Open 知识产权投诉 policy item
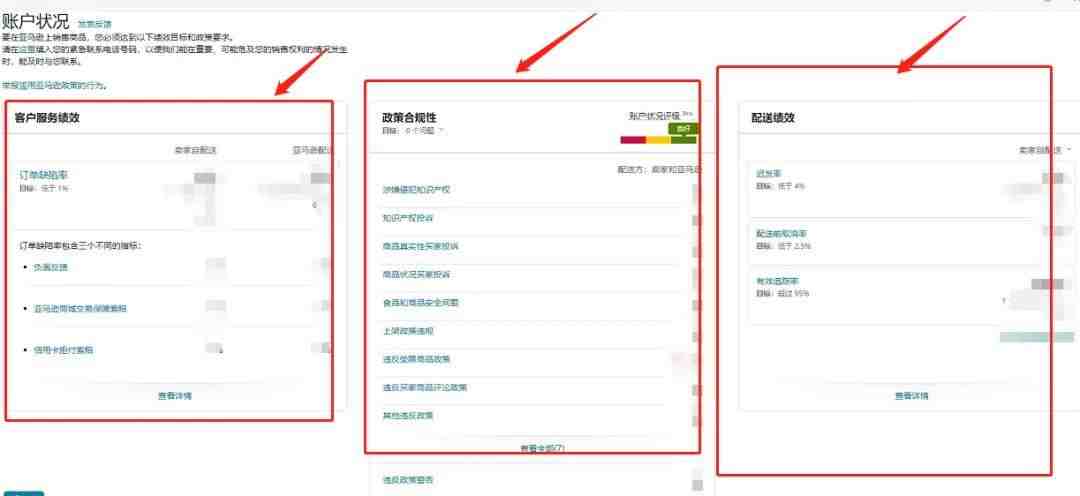This screenshot has width=1080, height=496. click(x=408, y=218)
